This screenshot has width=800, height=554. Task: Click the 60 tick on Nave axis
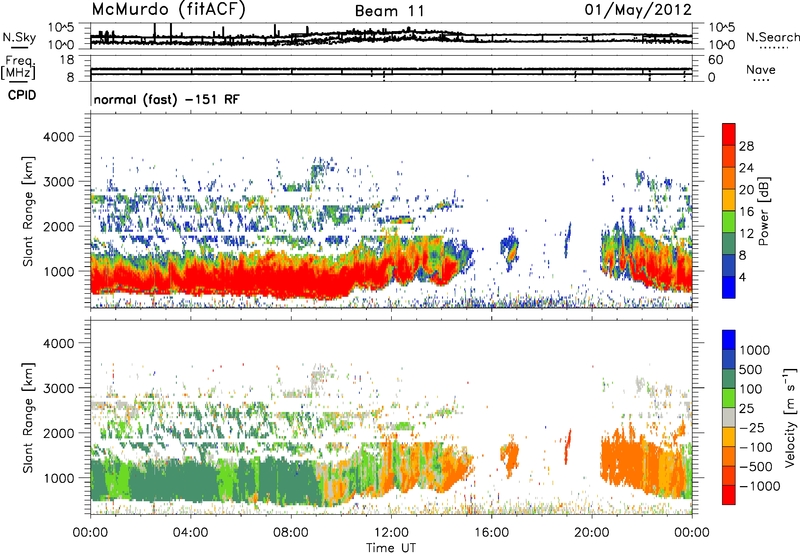point(715,60)
